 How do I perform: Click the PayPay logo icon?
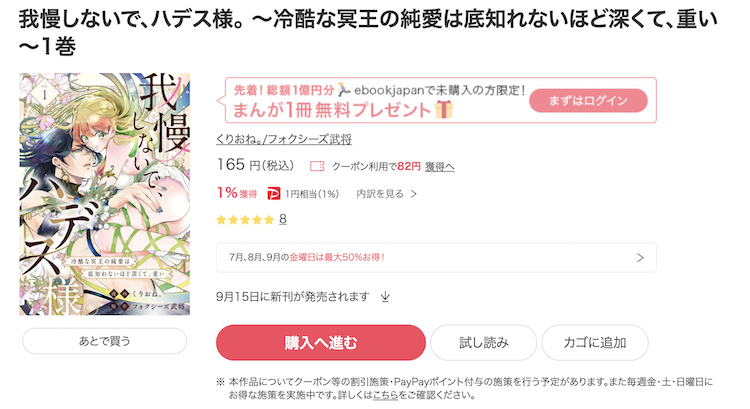[x=273, y=194]
